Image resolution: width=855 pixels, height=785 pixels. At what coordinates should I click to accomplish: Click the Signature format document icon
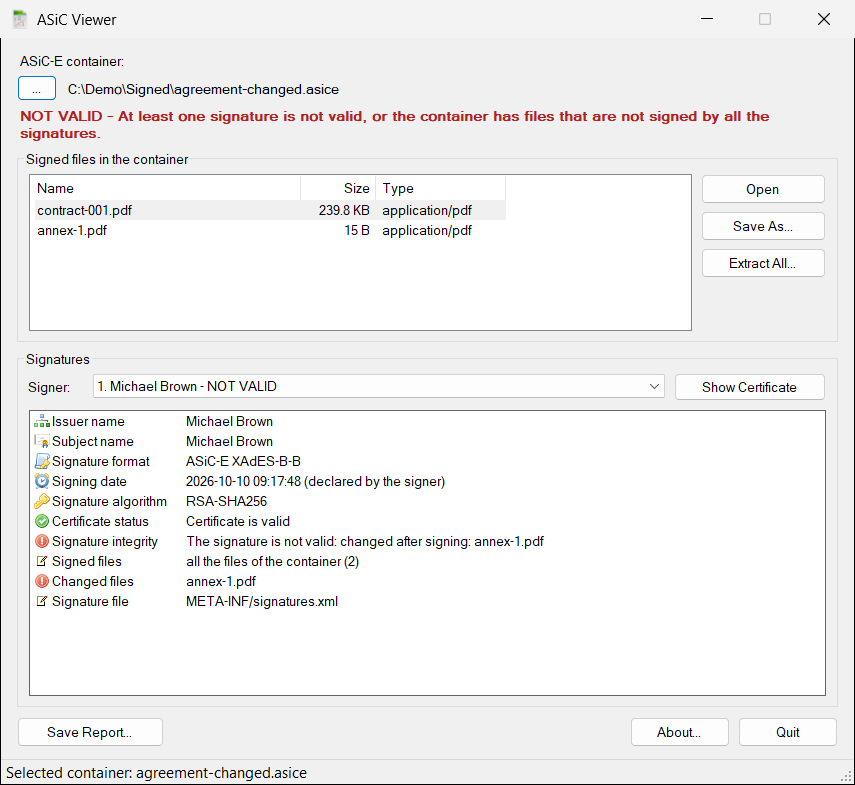(x=42, y=461)
